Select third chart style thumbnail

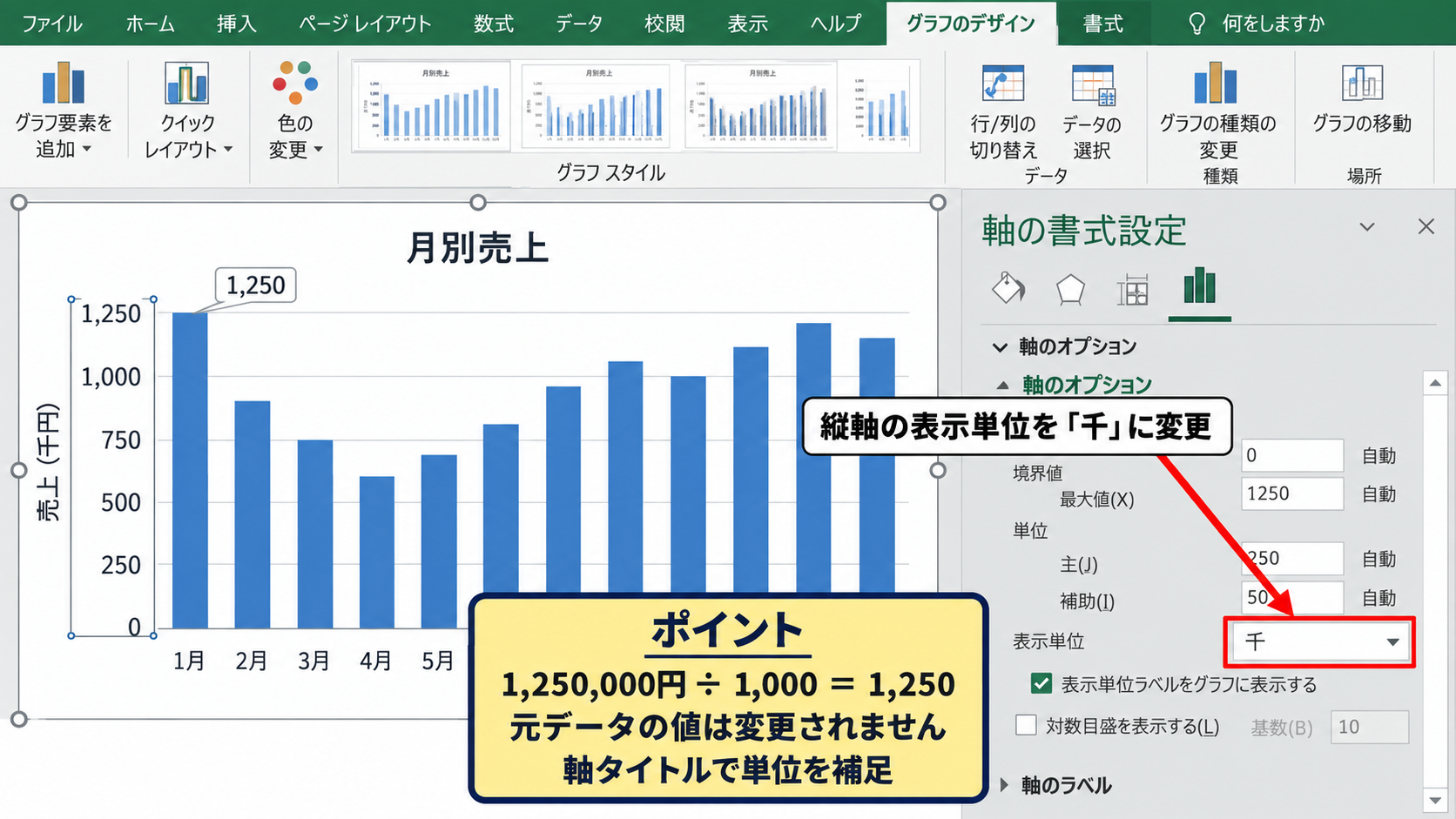tap(760, 106)
